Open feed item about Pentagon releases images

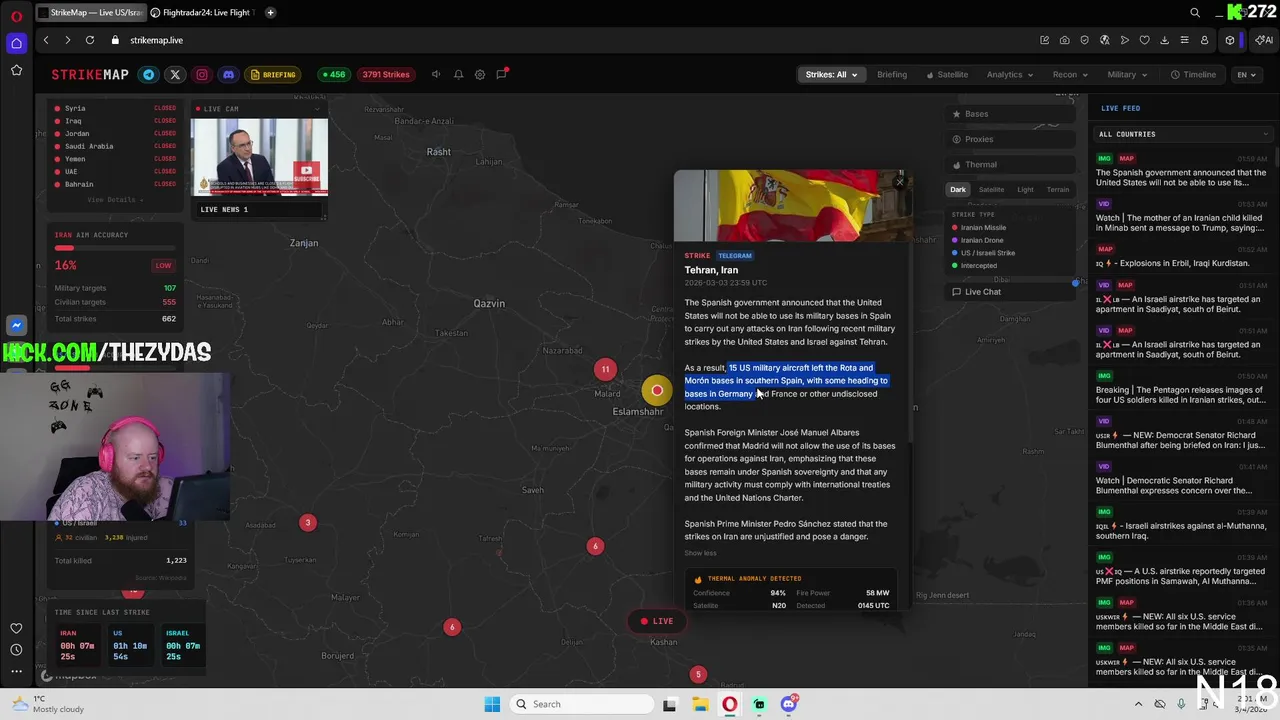(x=1183, y=388)
